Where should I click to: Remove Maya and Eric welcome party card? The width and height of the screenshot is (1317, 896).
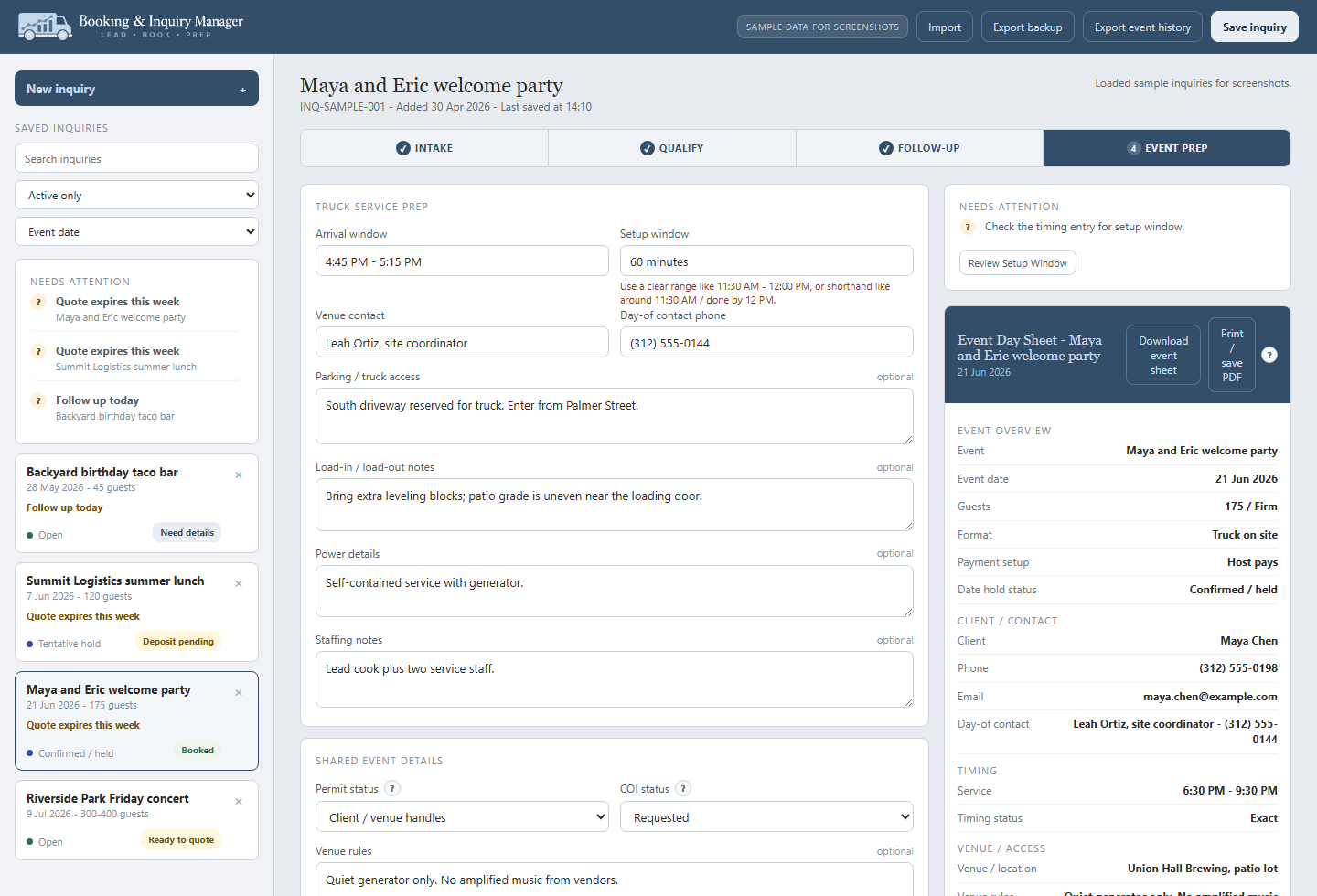tap(239, 692)
